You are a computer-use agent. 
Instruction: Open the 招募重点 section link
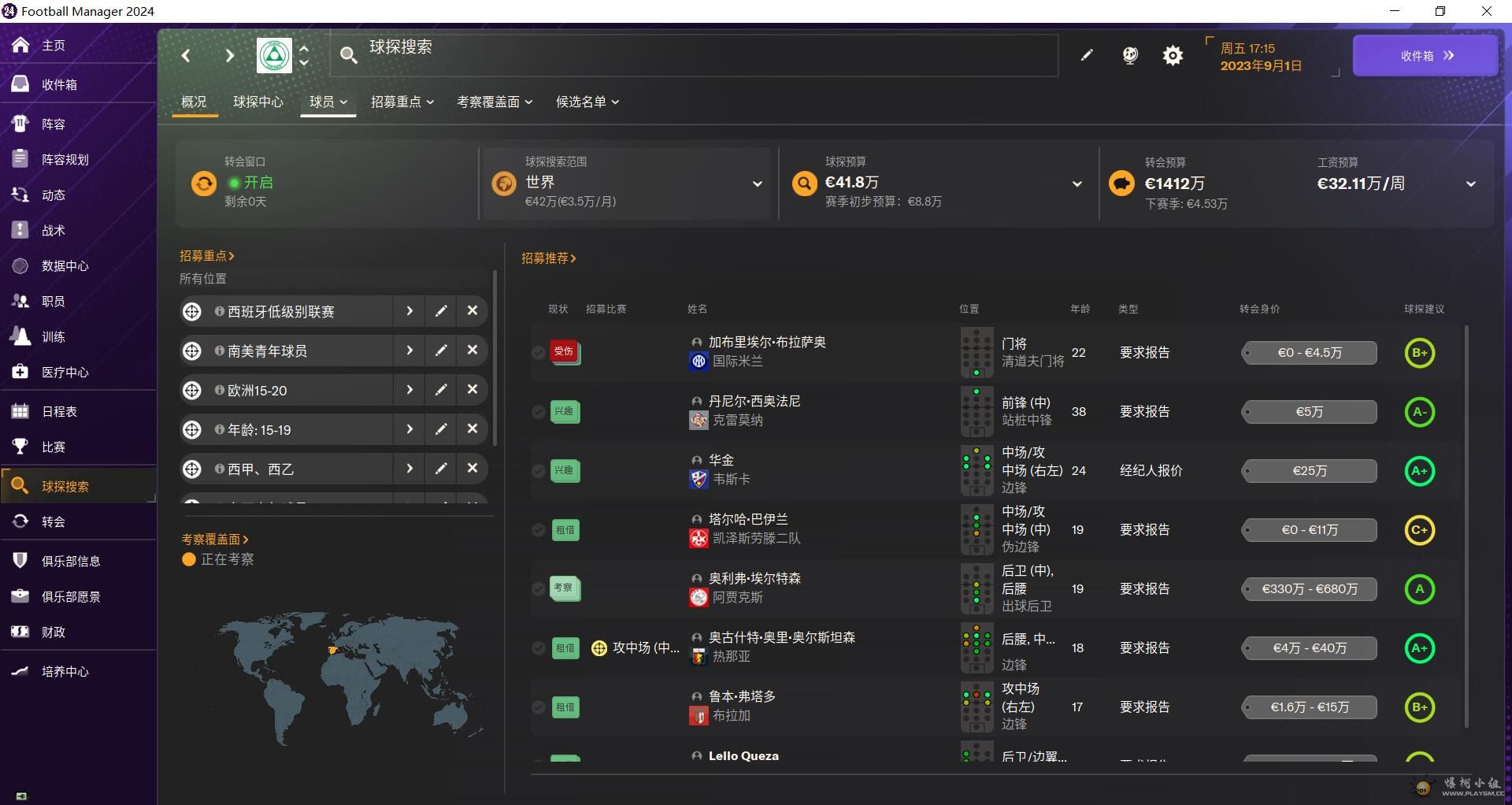(x=207, y=256)
